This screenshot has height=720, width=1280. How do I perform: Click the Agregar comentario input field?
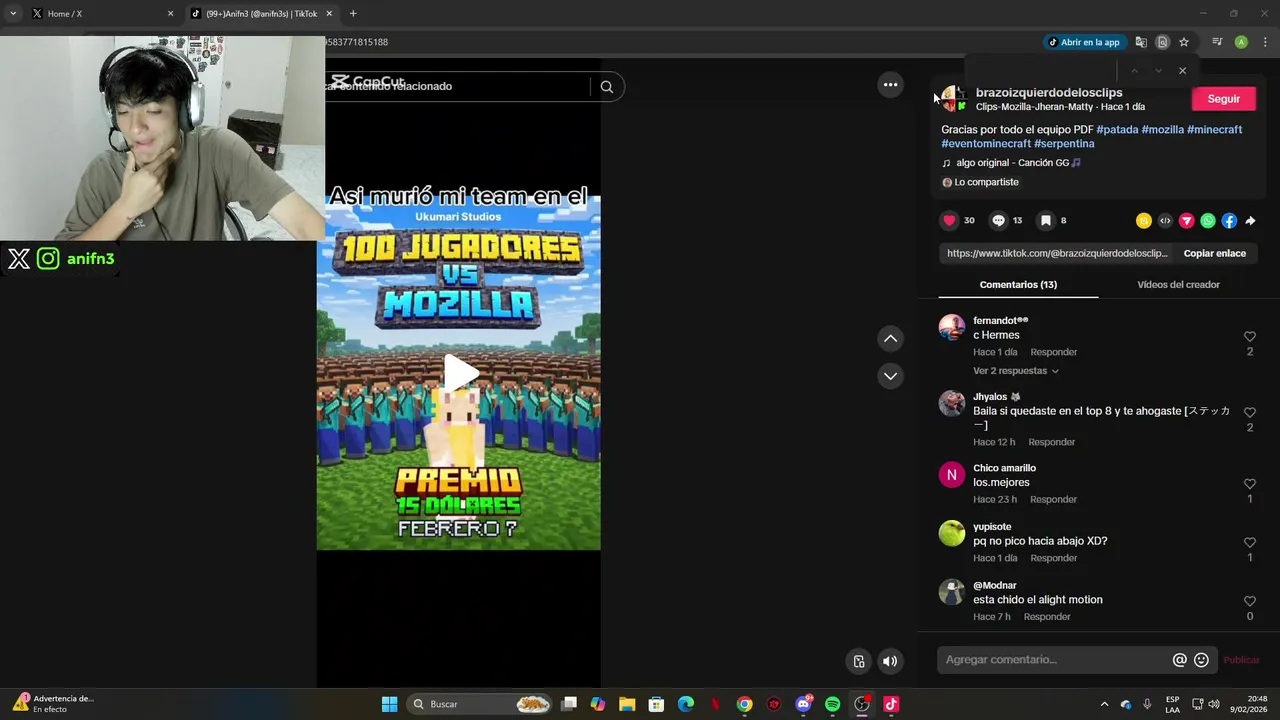click(1055, 660)
